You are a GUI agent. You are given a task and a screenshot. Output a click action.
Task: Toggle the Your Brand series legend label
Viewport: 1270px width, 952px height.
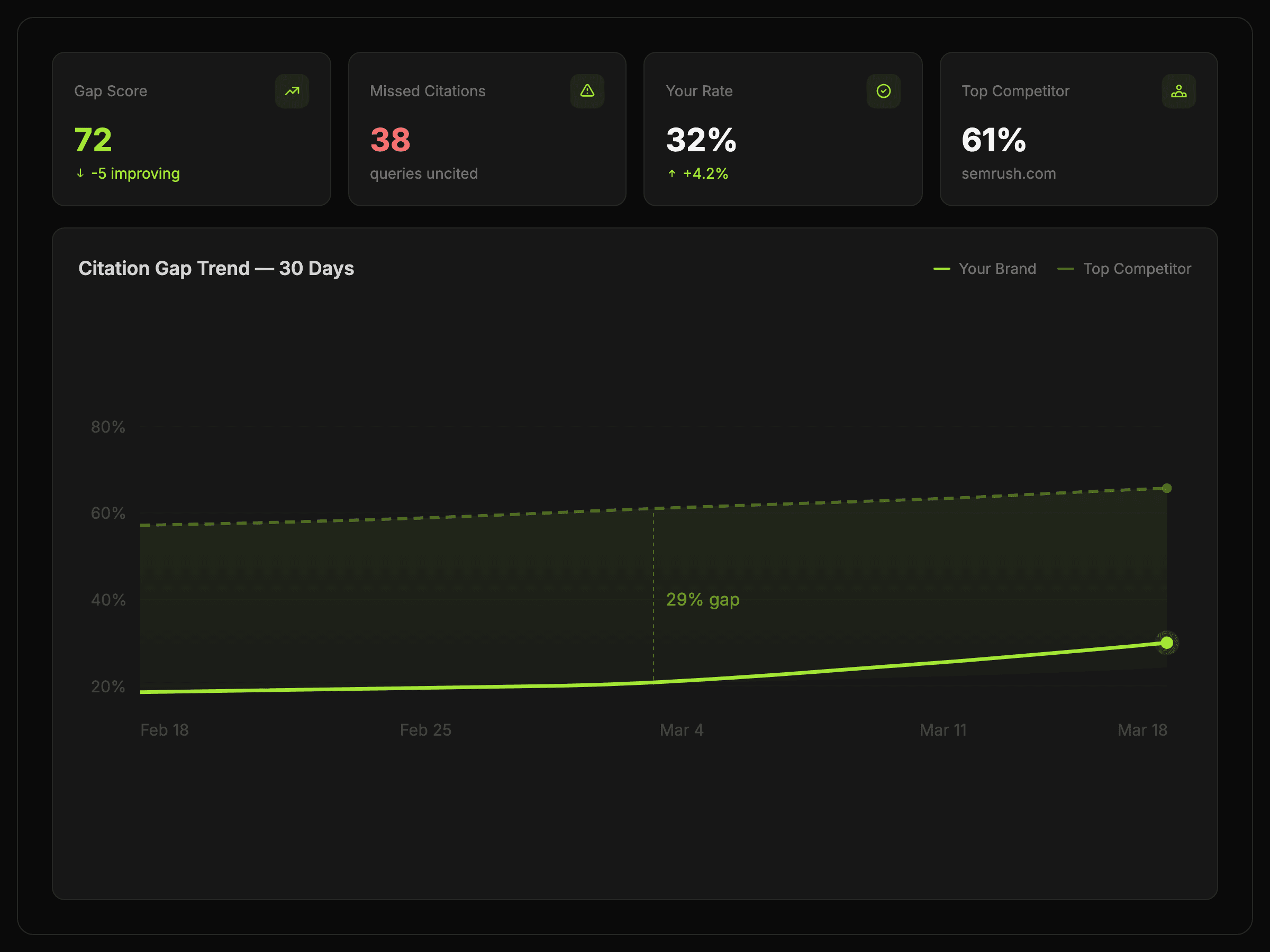(x=997, y=269)
